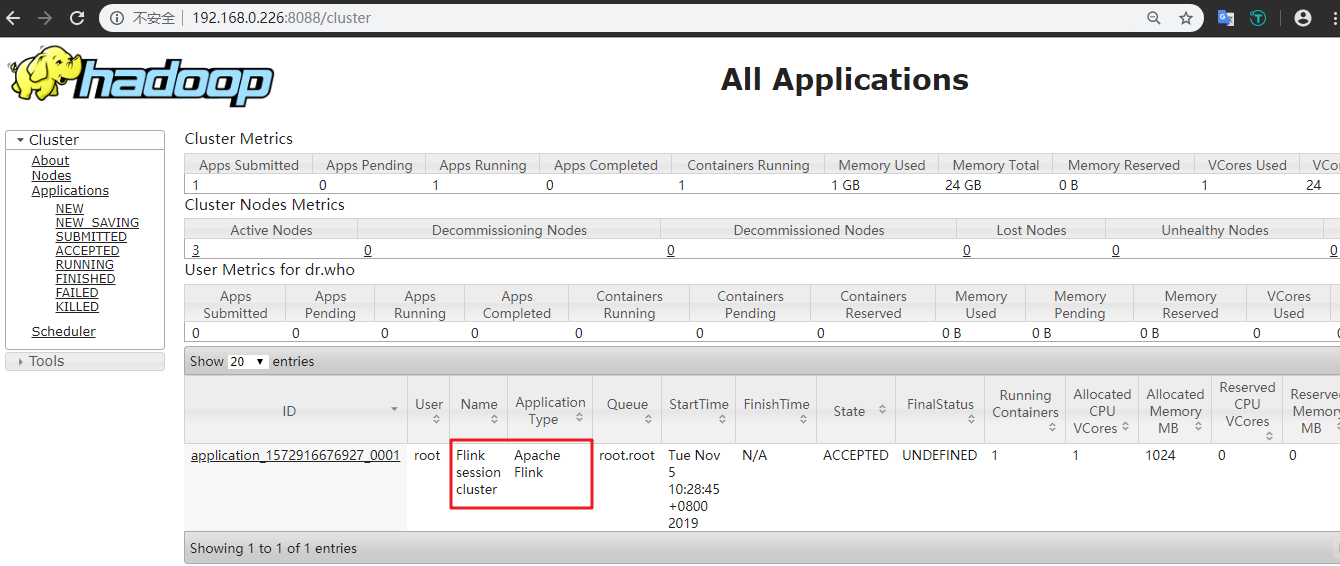Click the site security info icon
Image resolution: width=1340 pixels, height=566 pixels.
click(x=117, y=18)
